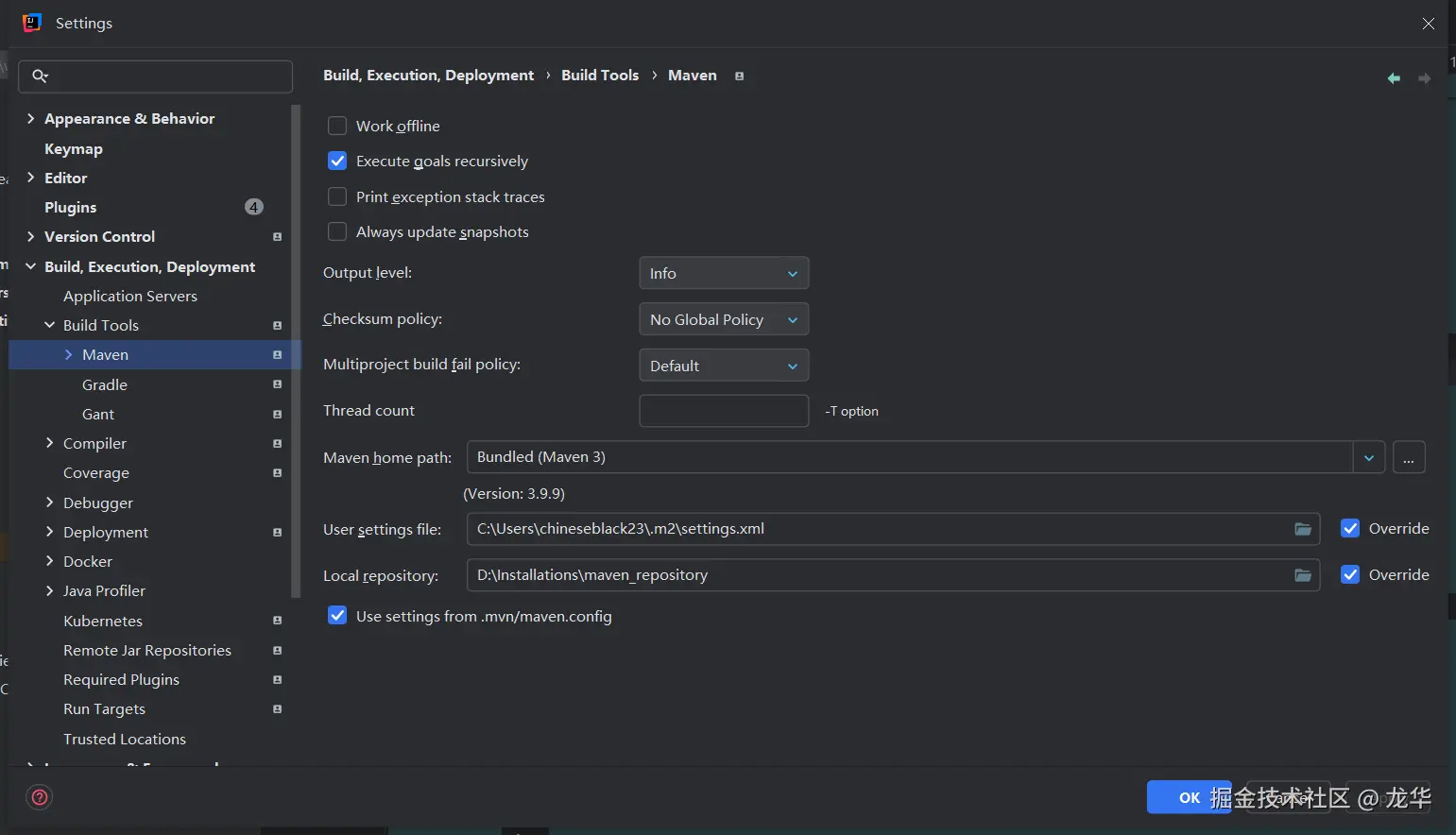Screen dimensions: 1456x835
Task: Click project-level icon on Gradle row
Action: pos(277,384)
